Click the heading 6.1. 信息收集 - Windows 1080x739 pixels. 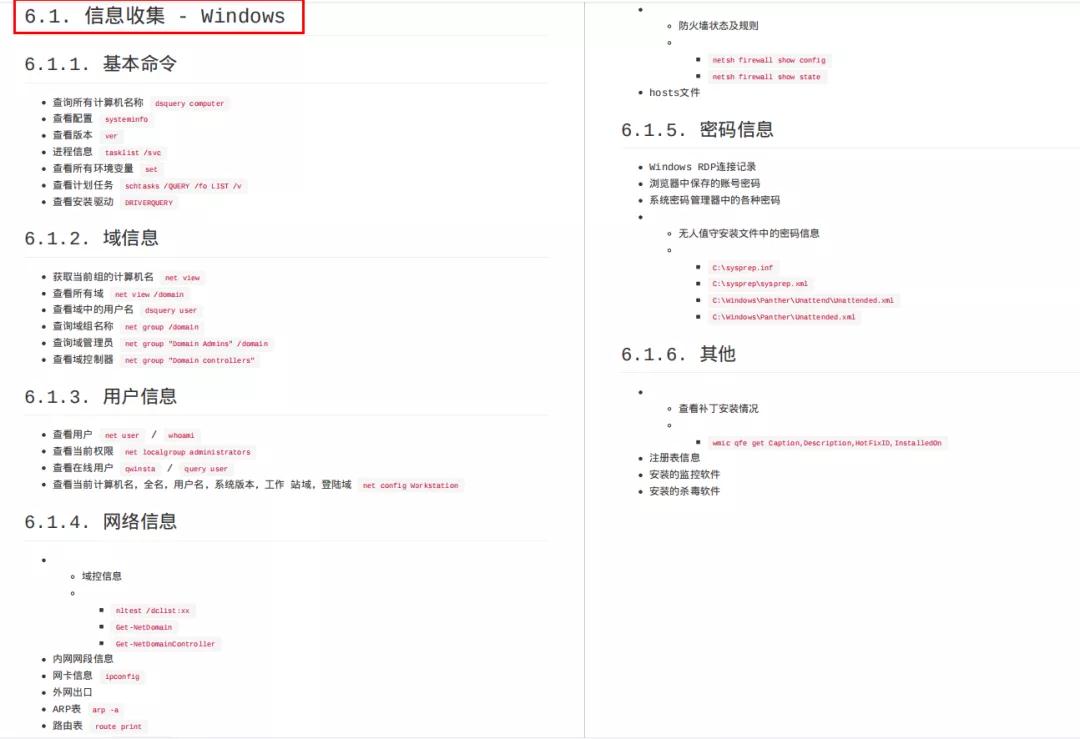155,16
